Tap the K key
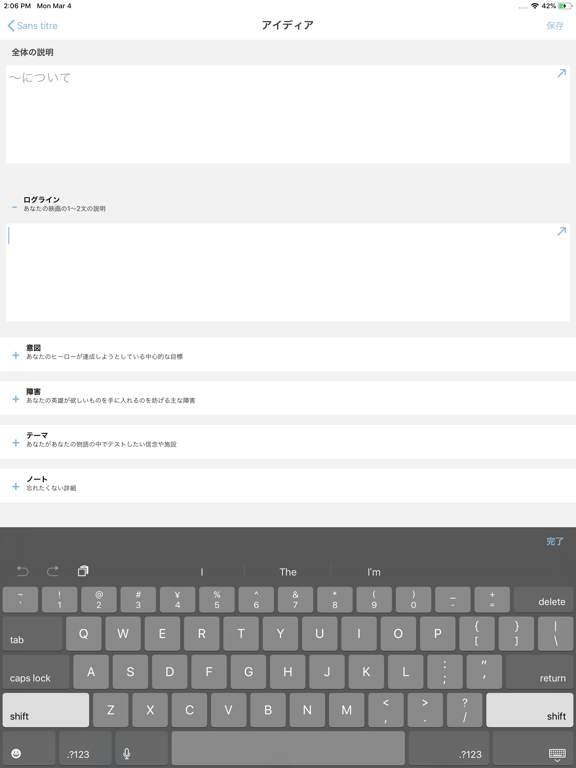 [x=366, y=672]
